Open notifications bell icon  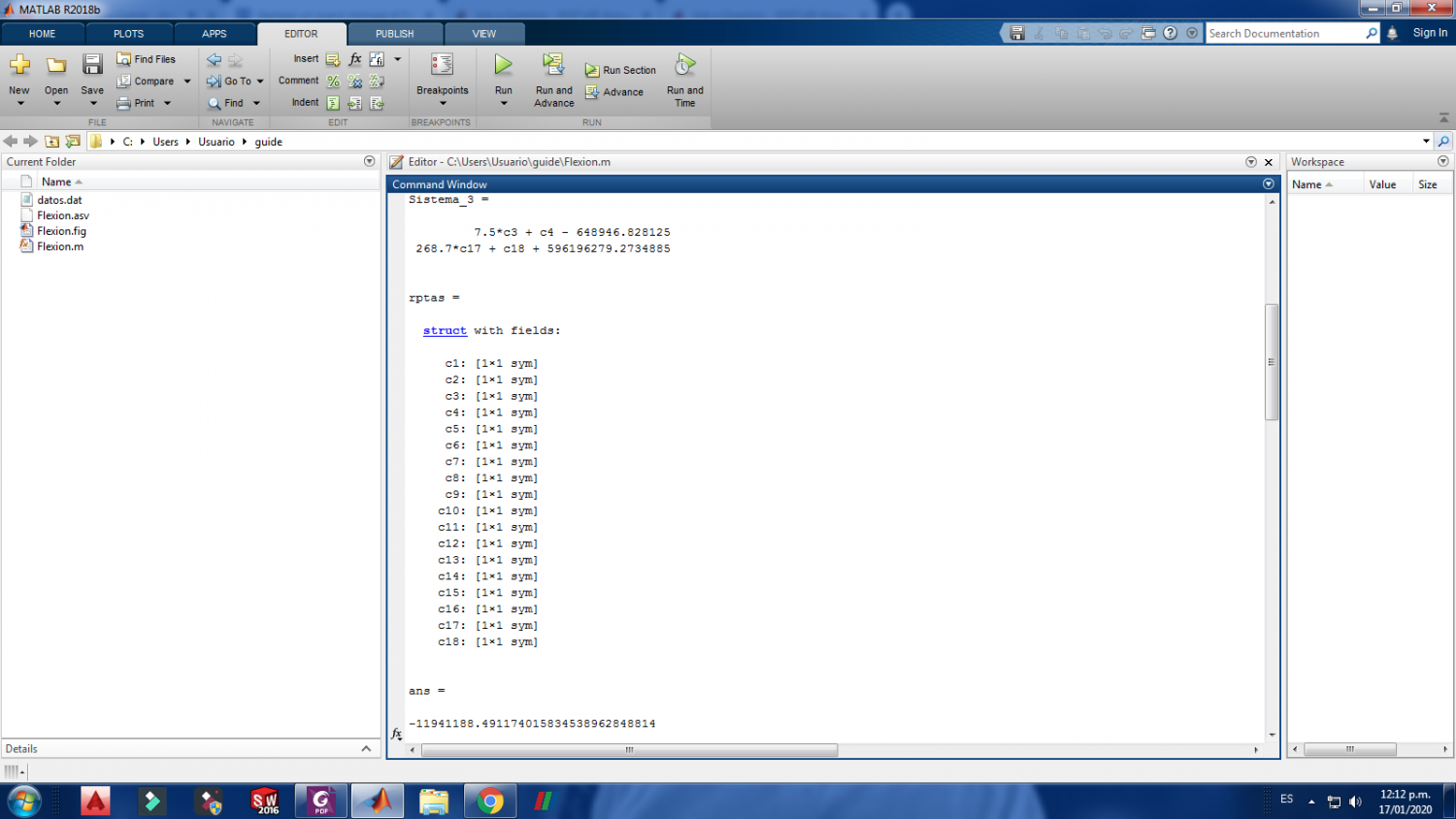click(1392, 33)
